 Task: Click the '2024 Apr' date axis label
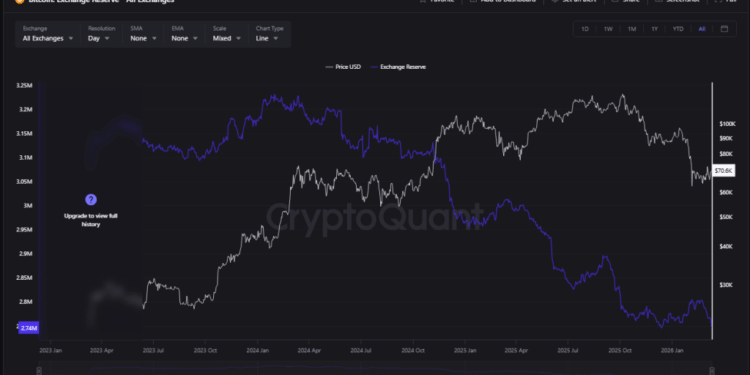point(309,351)
